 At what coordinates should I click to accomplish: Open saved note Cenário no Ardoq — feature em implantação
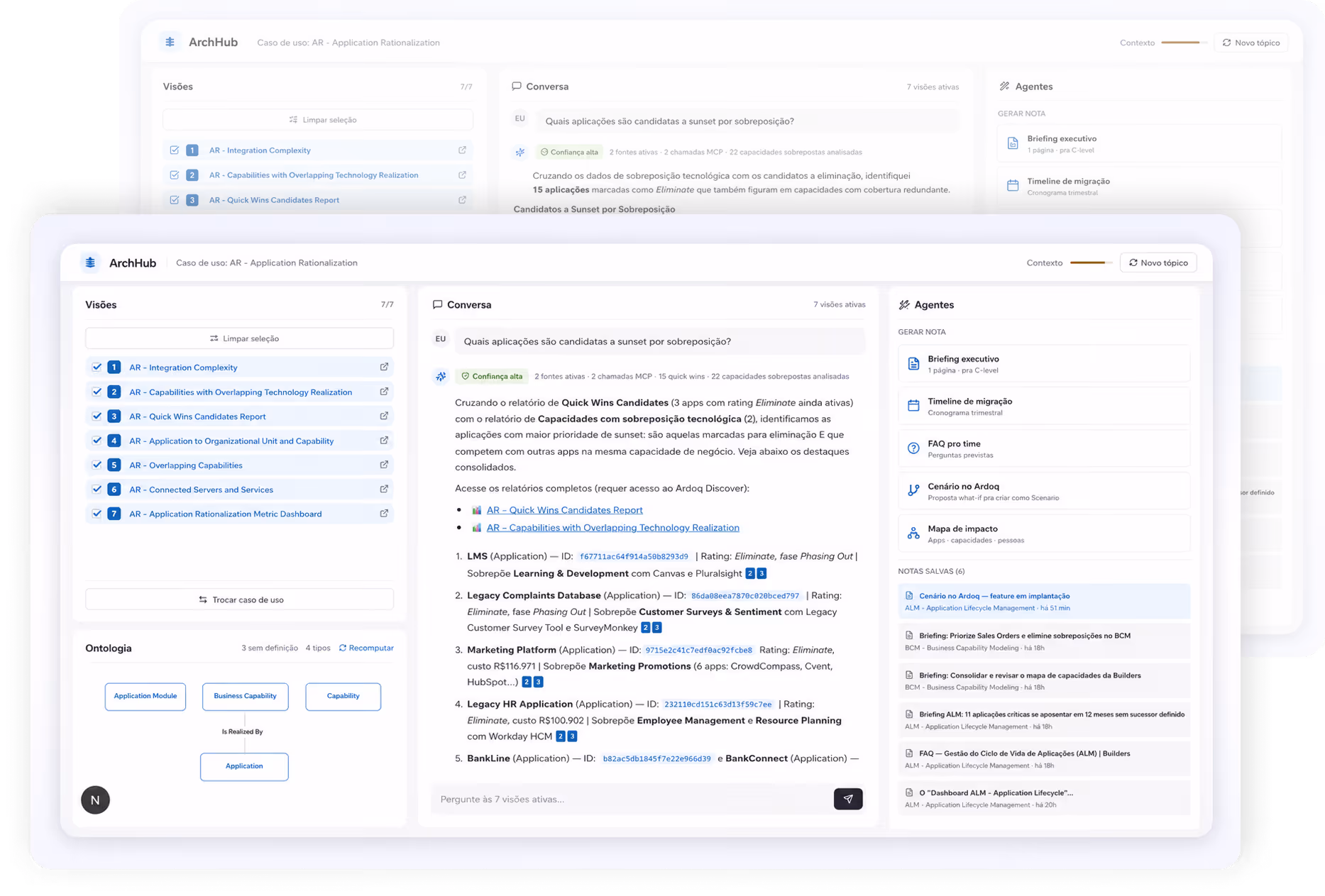coord(1044,602)
